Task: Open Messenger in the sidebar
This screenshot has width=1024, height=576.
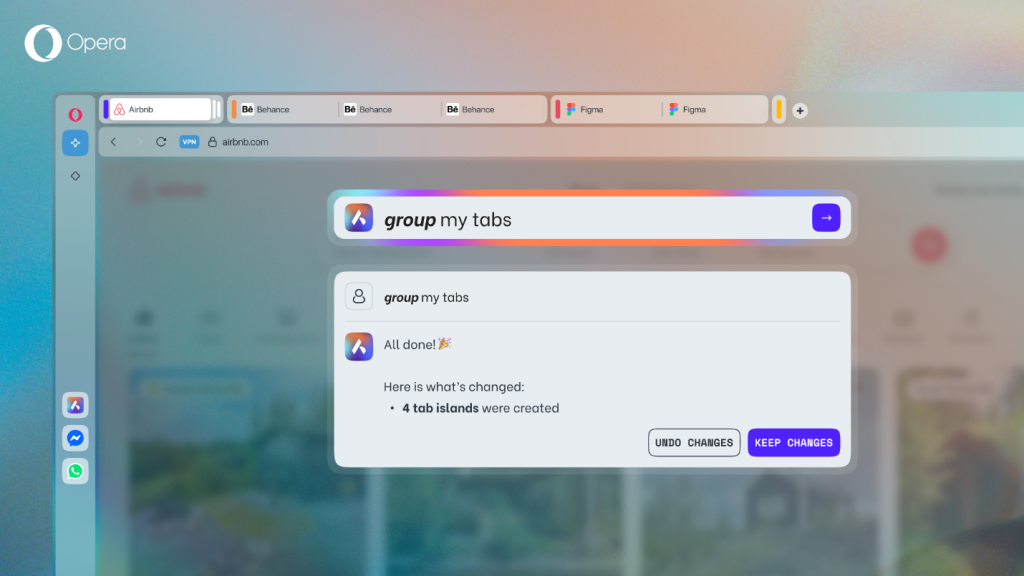Action: pos(75,438)
